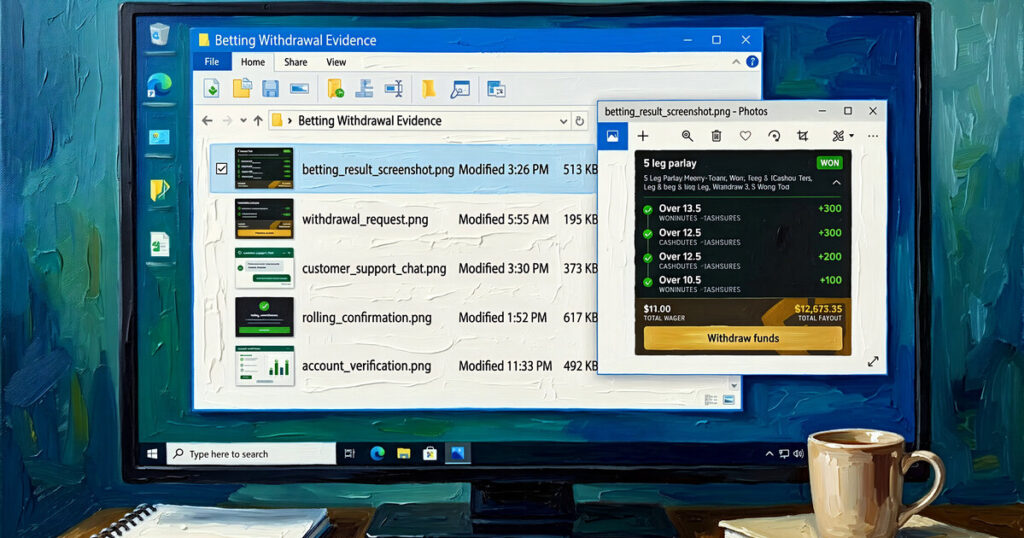Open the three-dot menu in Photos
This screenshot has height=538, width=1024.
pyautogui.click(x=873, y=136)
